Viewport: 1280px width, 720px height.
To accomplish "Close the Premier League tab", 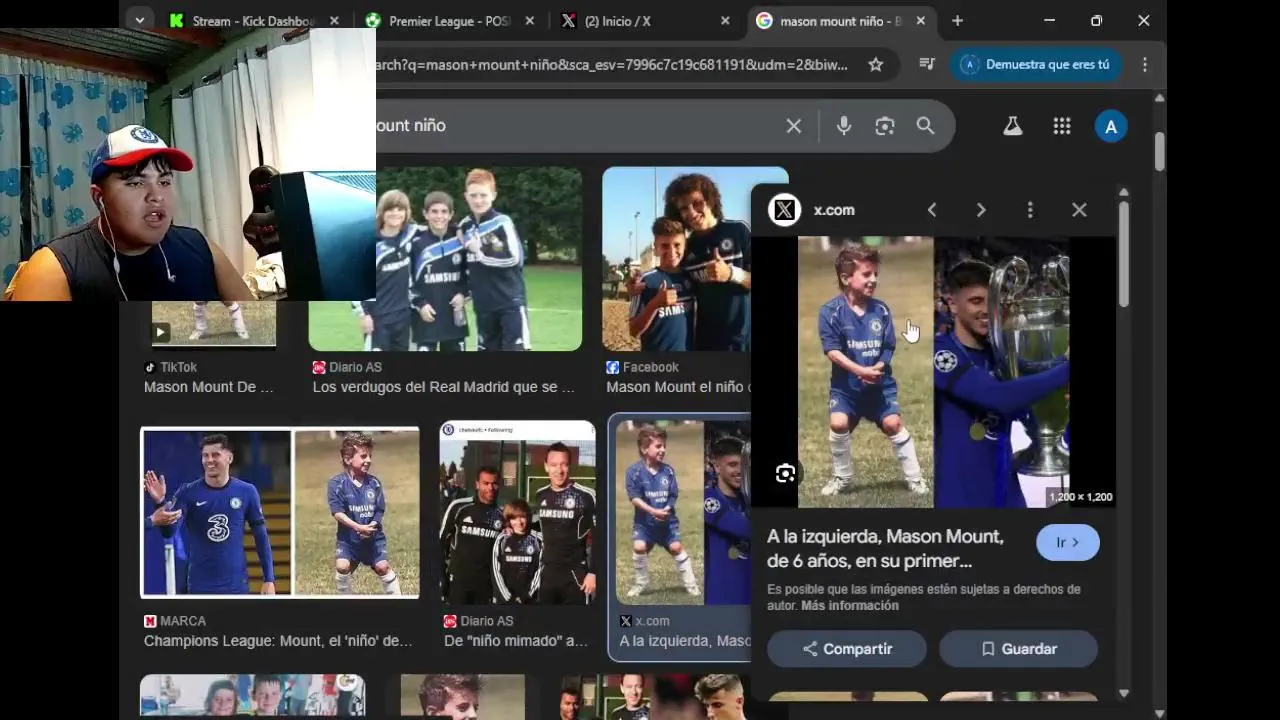I will (530, 21).
